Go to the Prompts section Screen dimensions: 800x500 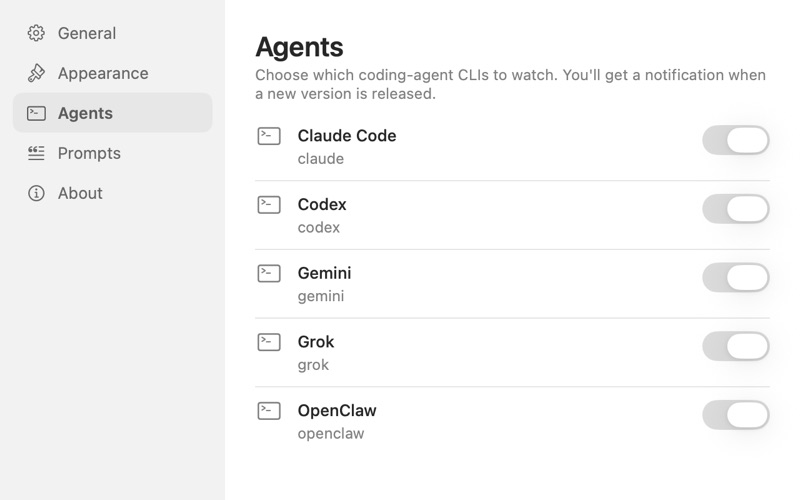(x=112, y=153)
